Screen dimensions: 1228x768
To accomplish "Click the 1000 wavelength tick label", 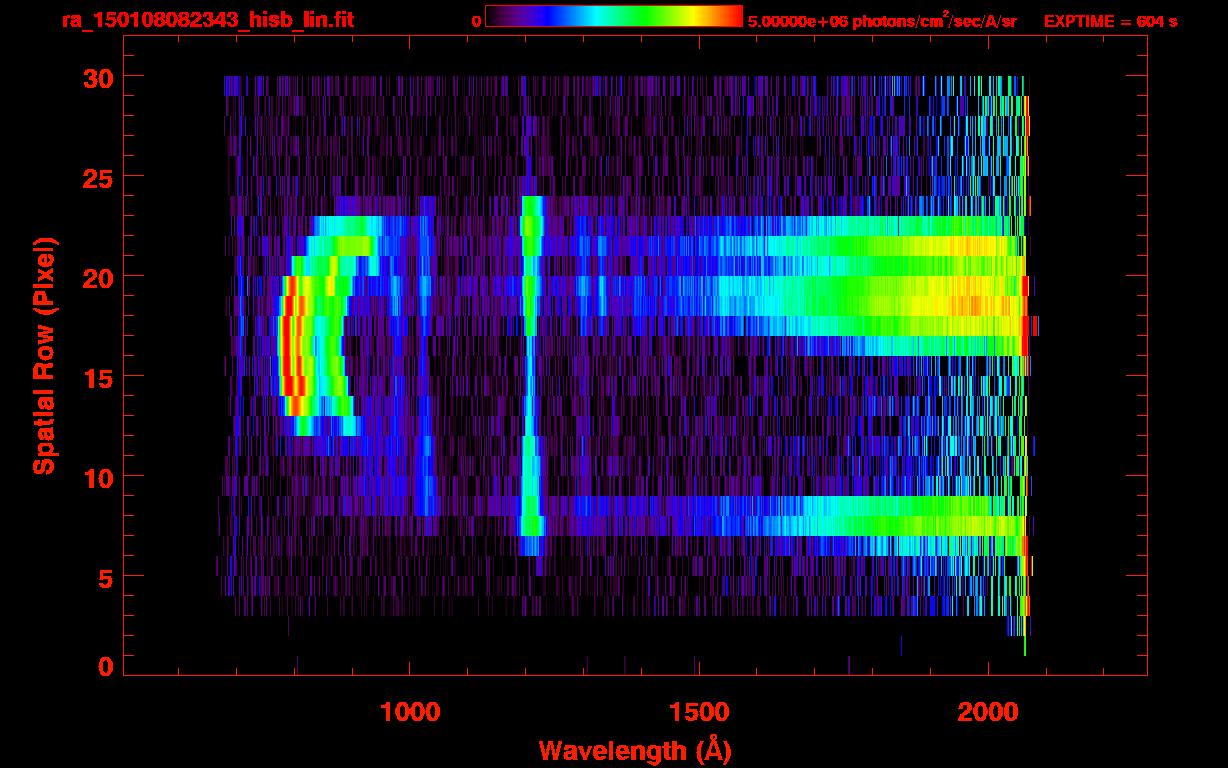I will pos(409,712).
